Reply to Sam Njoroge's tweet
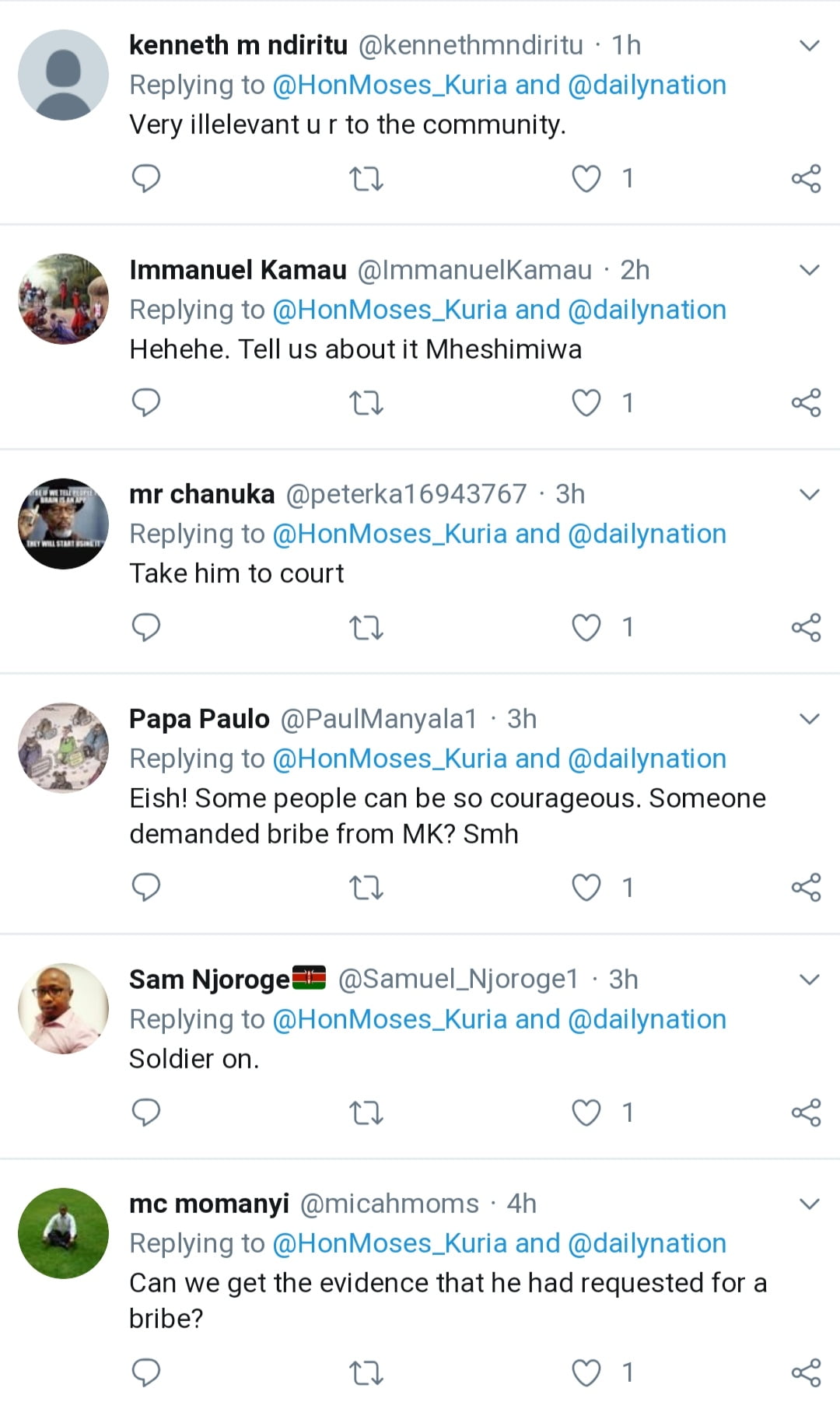This screenshot has width=840, height=1416. 145,1113
